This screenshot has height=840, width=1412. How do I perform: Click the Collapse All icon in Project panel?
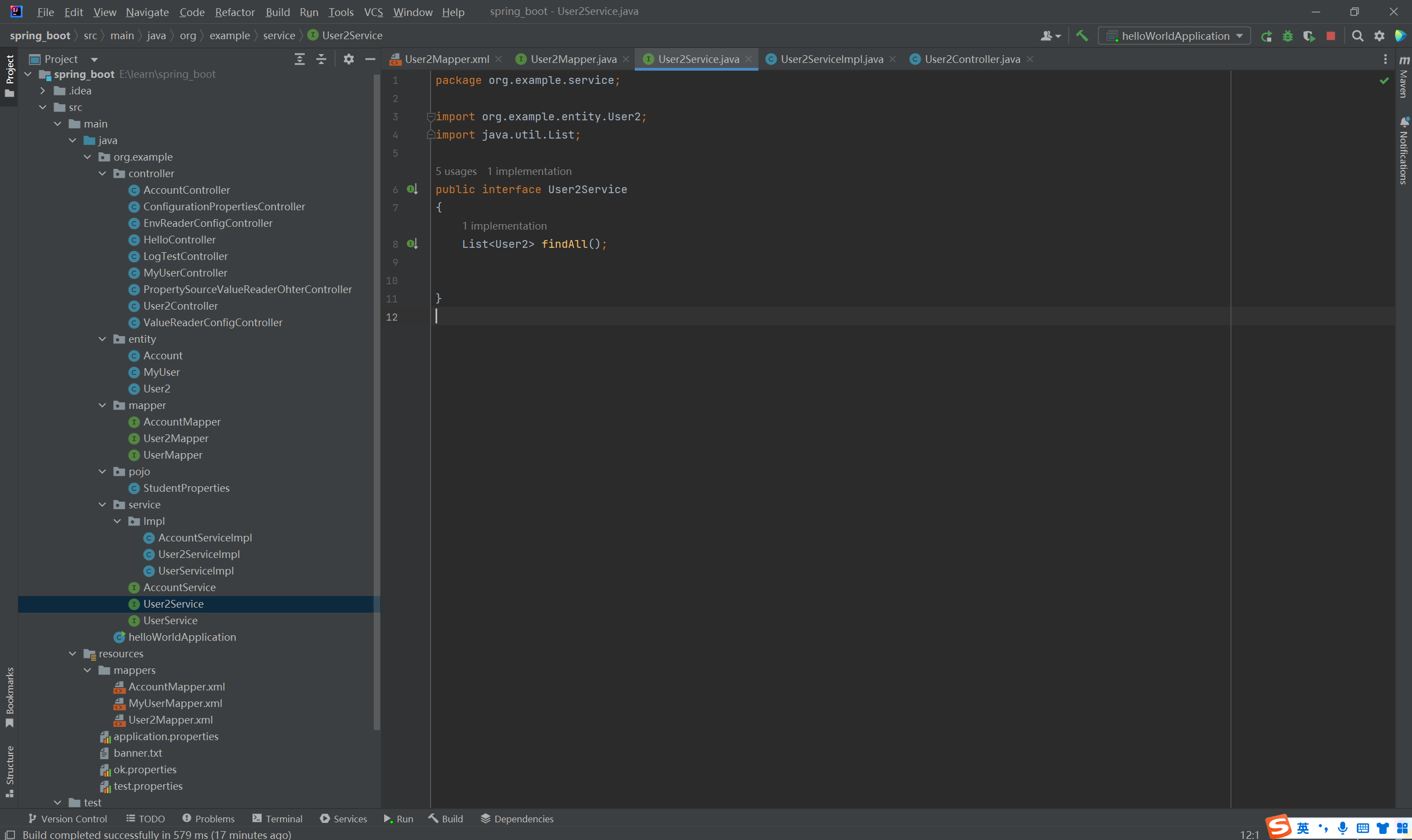tap(321, 59)
